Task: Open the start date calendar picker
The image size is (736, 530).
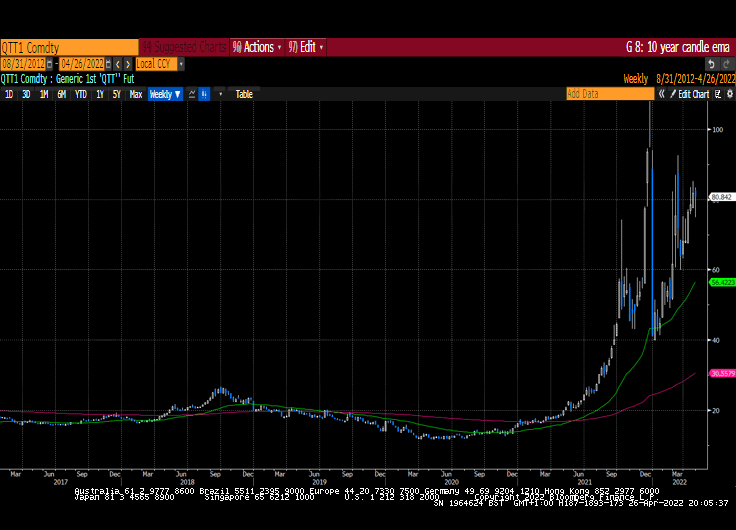Action: (x=50, y=64)
